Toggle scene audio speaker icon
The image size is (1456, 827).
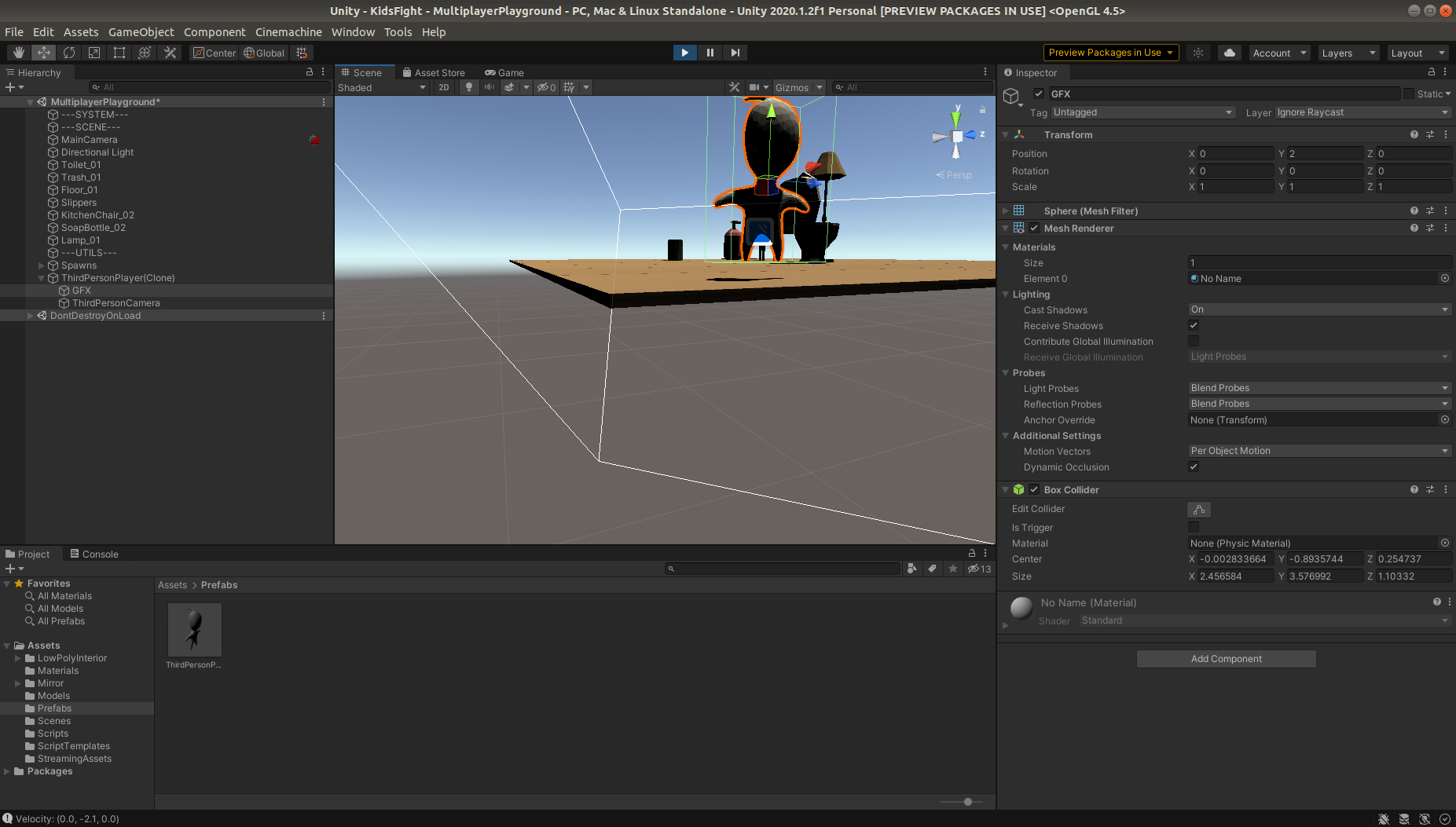490,87
